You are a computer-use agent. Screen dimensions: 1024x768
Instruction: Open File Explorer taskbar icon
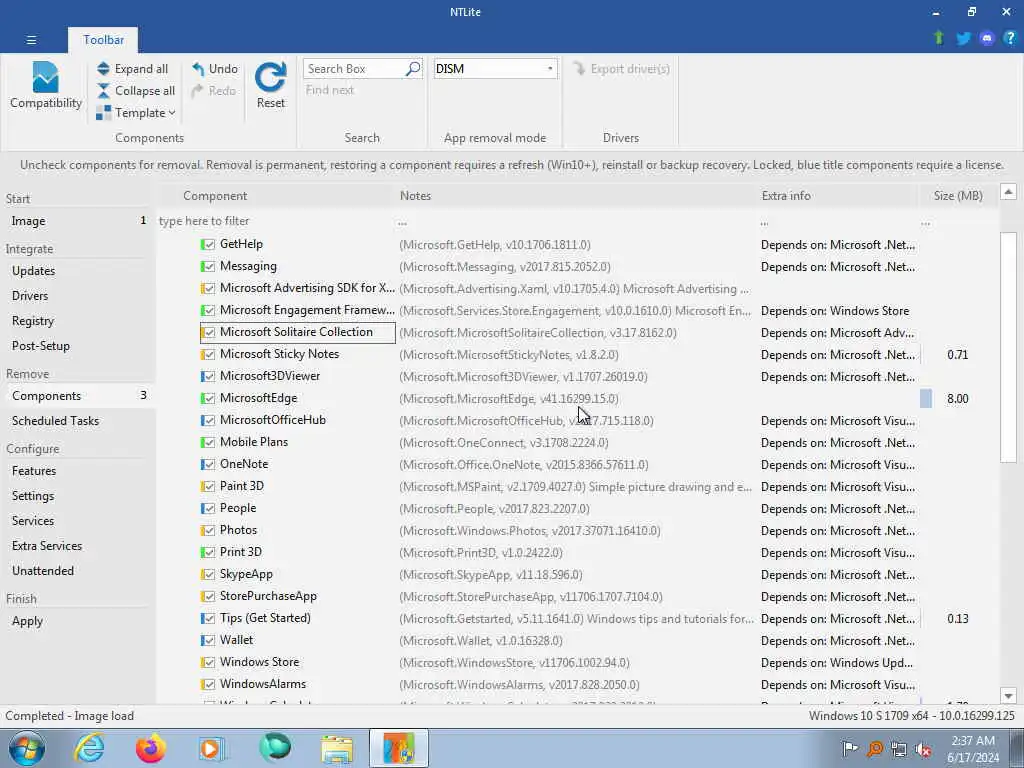click(337, 749)
